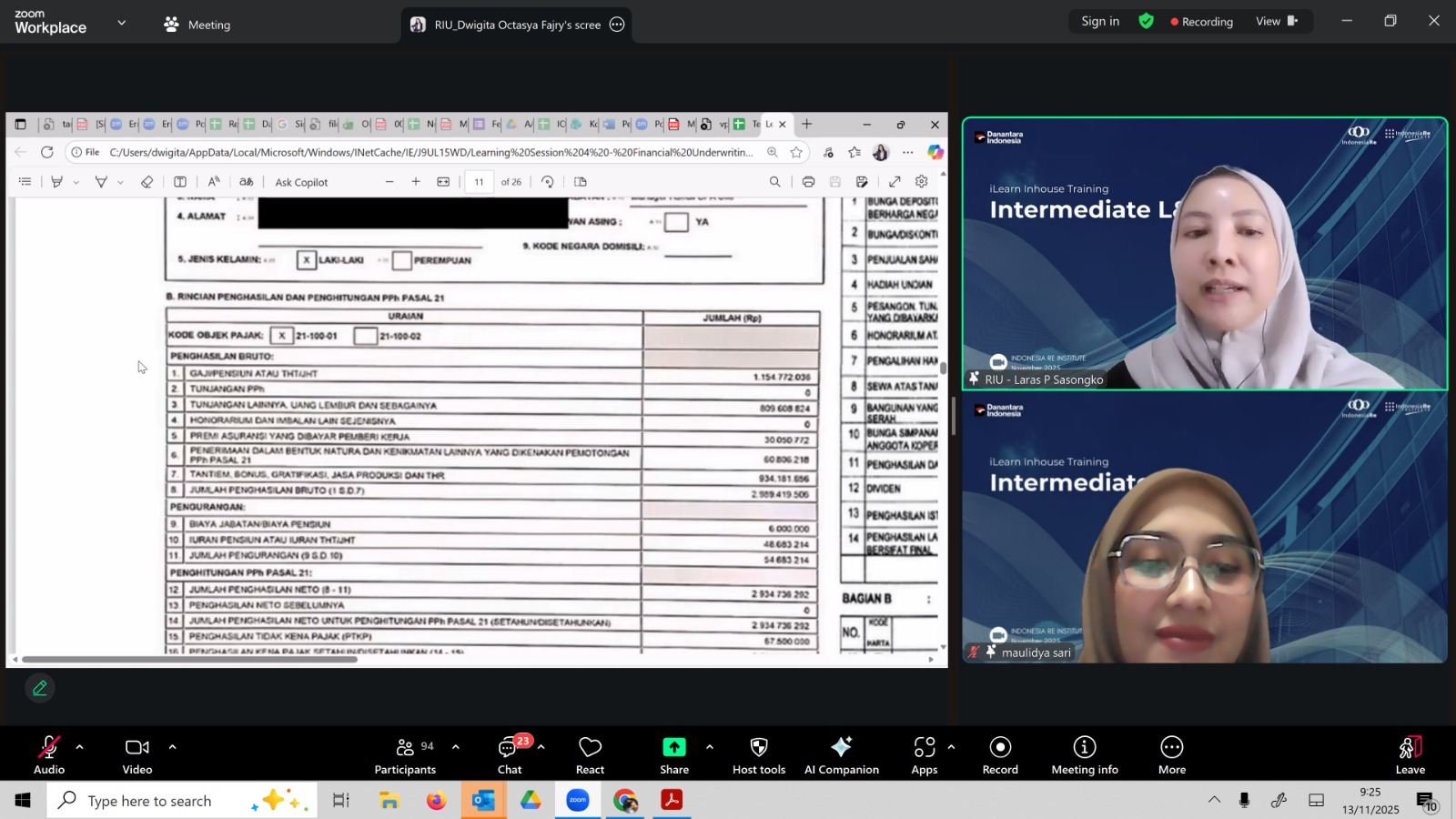1456x819 pixels.
Task: Expand audio options arrow
Action: (80, 747)
